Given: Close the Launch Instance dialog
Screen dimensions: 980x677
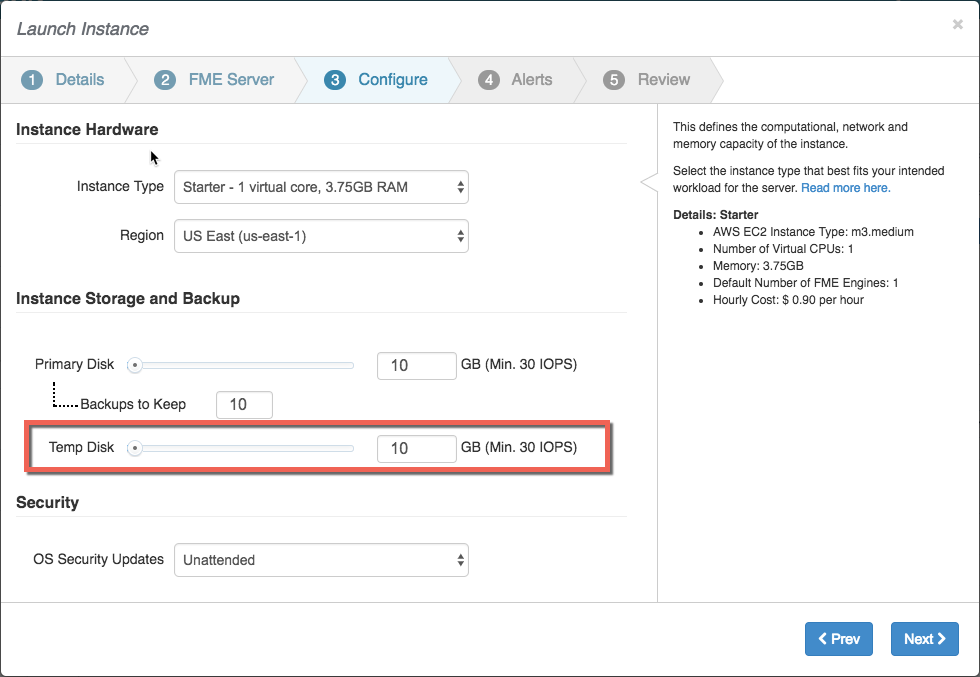Looking at the screenshot, I should click(957, 24).
